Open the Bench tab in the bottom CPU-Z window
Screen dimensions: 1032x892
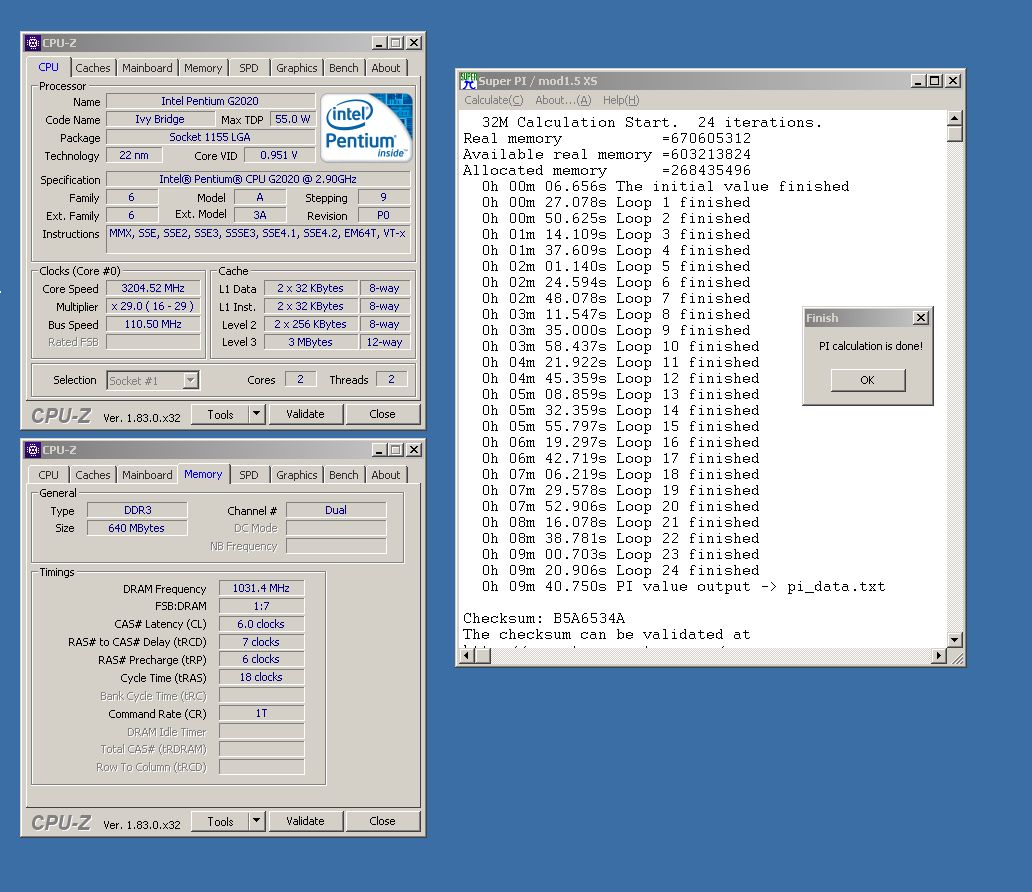tap(344, 475)
